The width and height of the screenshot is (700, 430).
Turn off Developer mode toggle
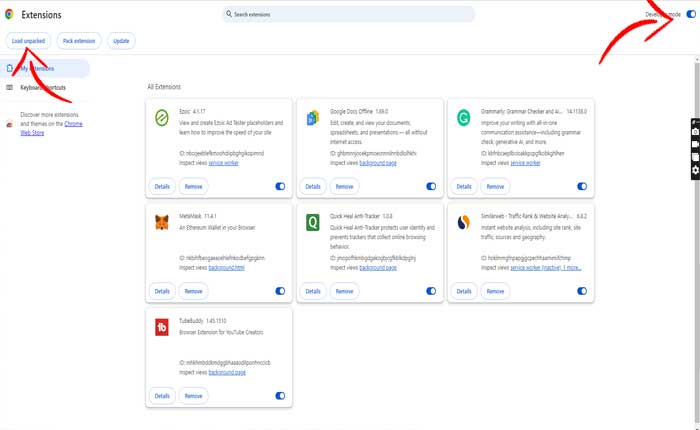click(x=691, y=14)
